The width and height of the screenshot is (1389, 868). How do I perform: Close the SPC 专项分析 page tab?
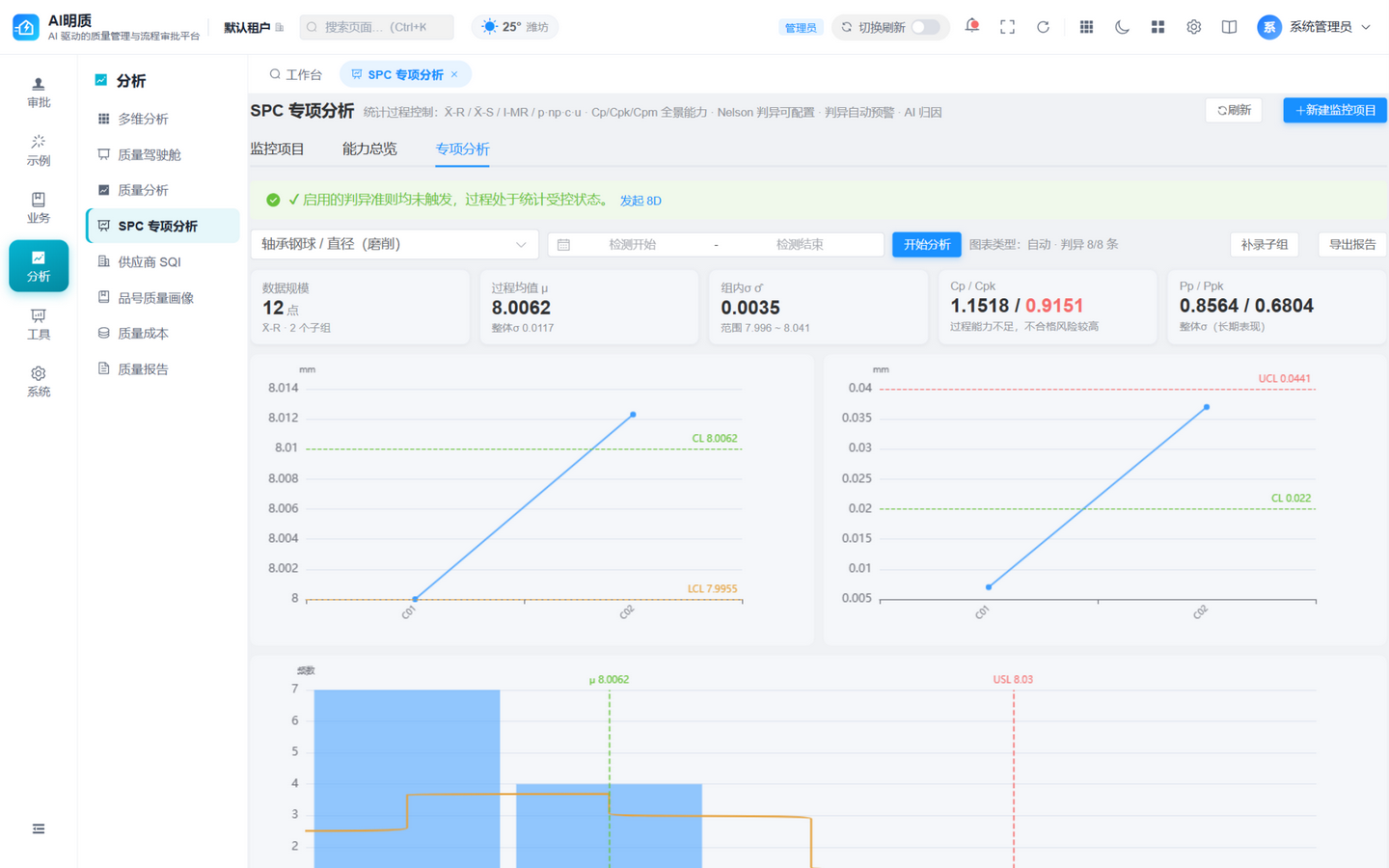pos(454,74)
